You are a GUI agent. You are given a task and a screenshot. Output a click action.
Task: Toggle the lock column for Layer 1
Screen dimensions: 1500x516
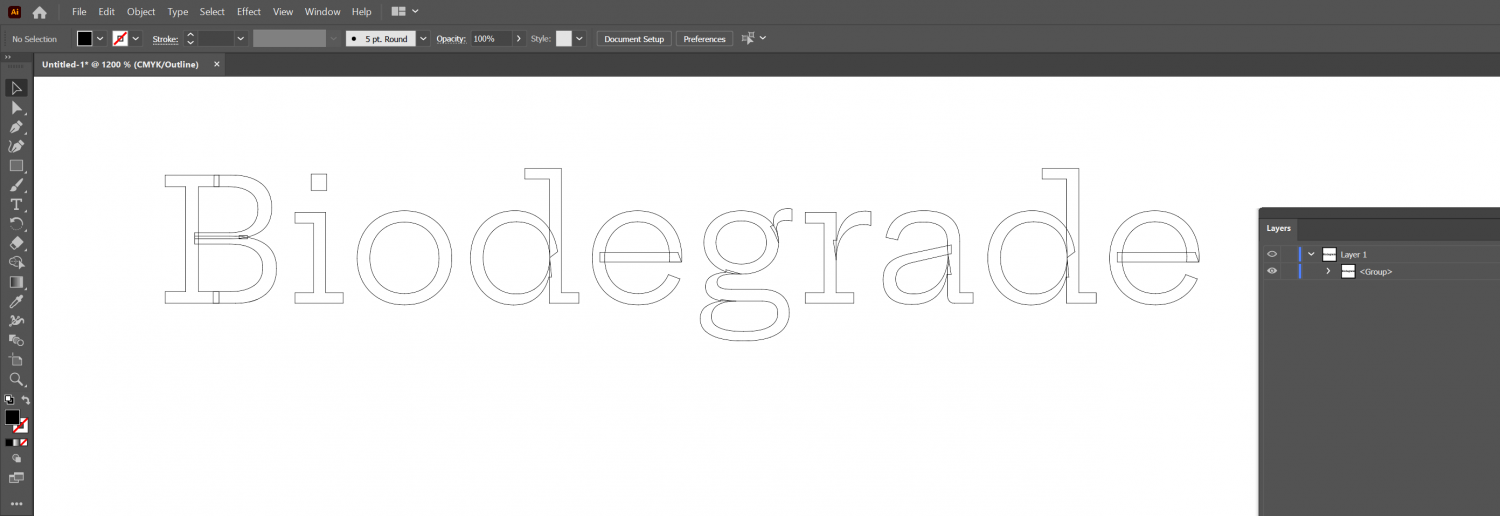(x=1289, y=254)
